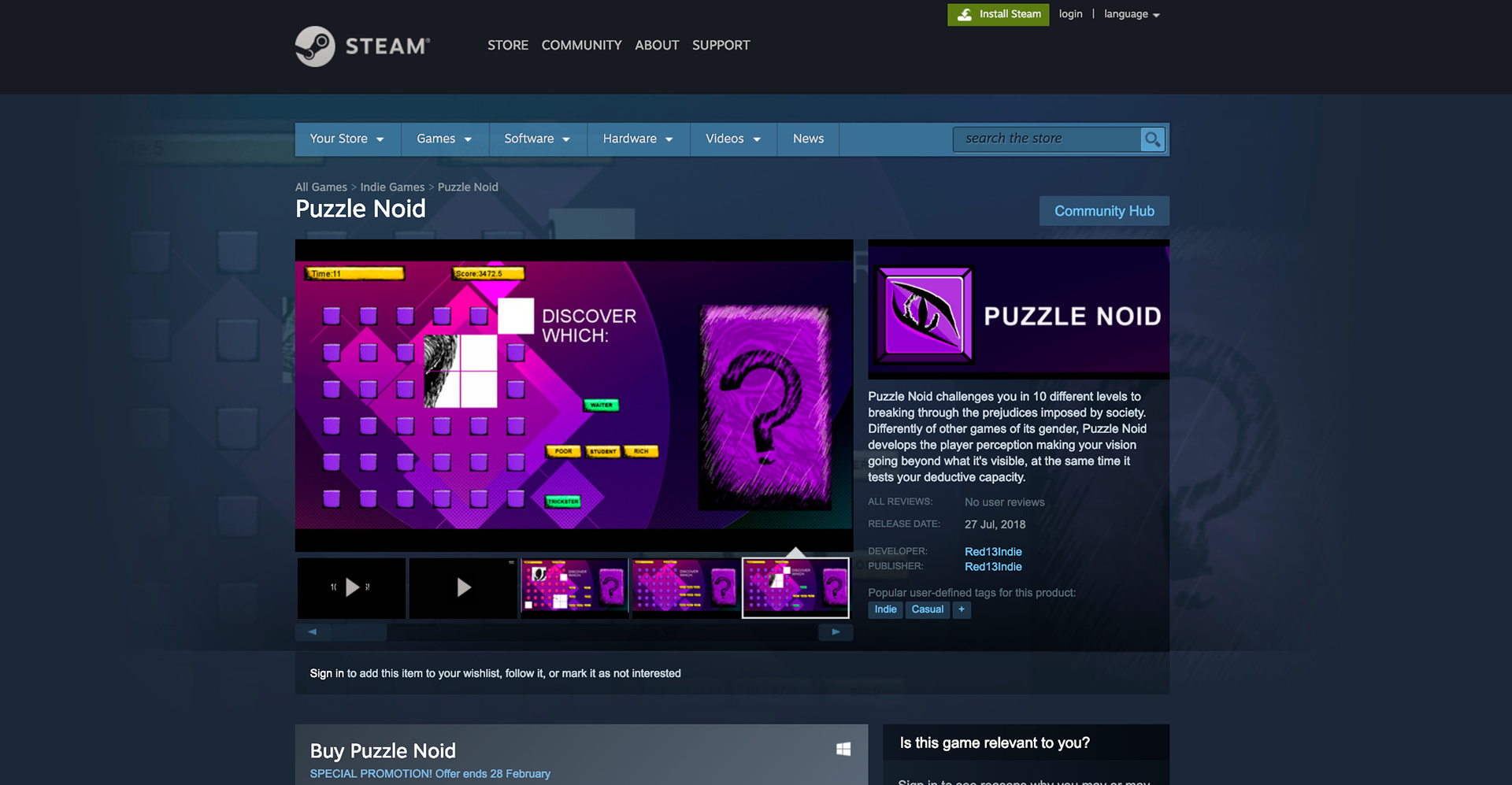Viewport: 1512px width, 785px height.
Task: Open the Red13Indie publisher link
Action: [993, 567]
